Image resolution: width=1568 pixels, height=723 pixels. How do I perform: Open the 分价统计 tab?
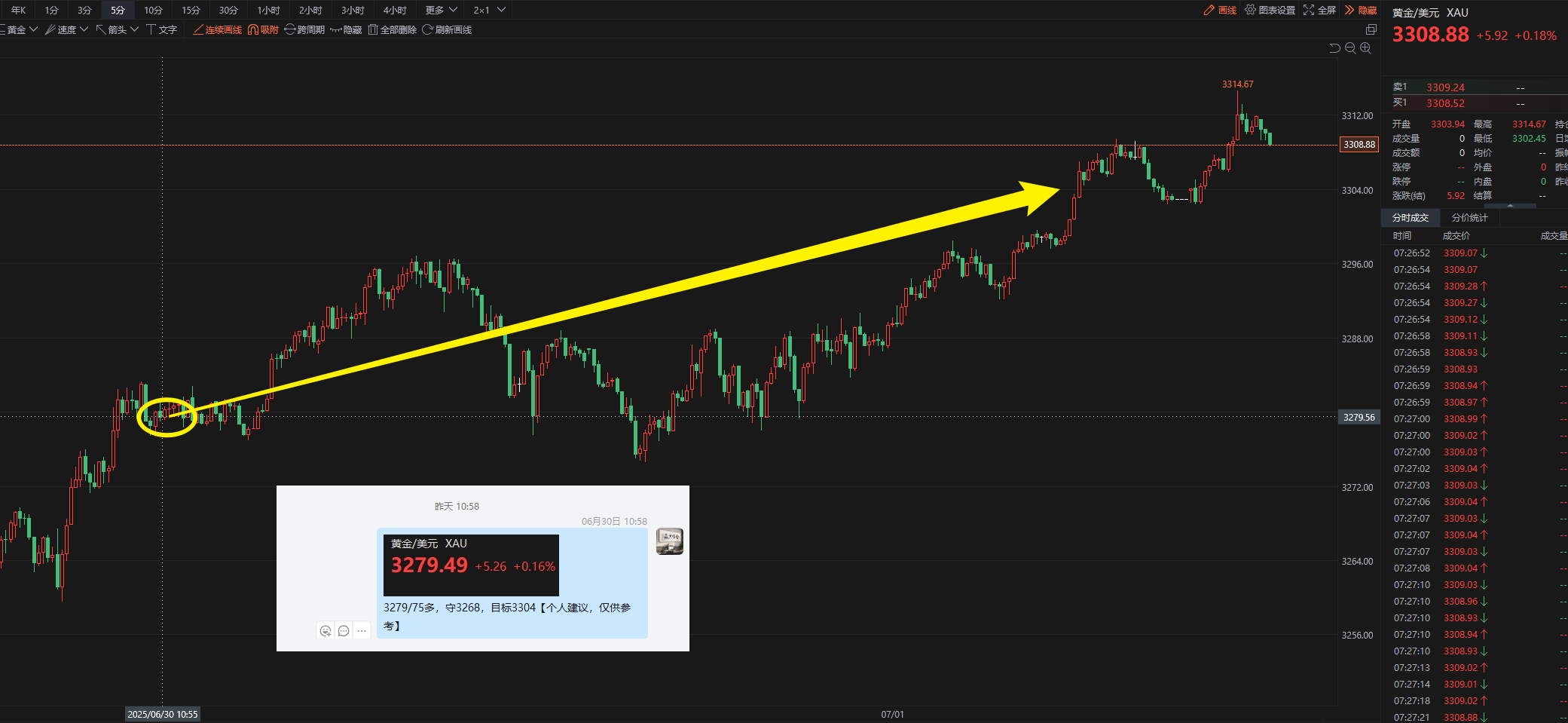click(x=1470, y=217)
